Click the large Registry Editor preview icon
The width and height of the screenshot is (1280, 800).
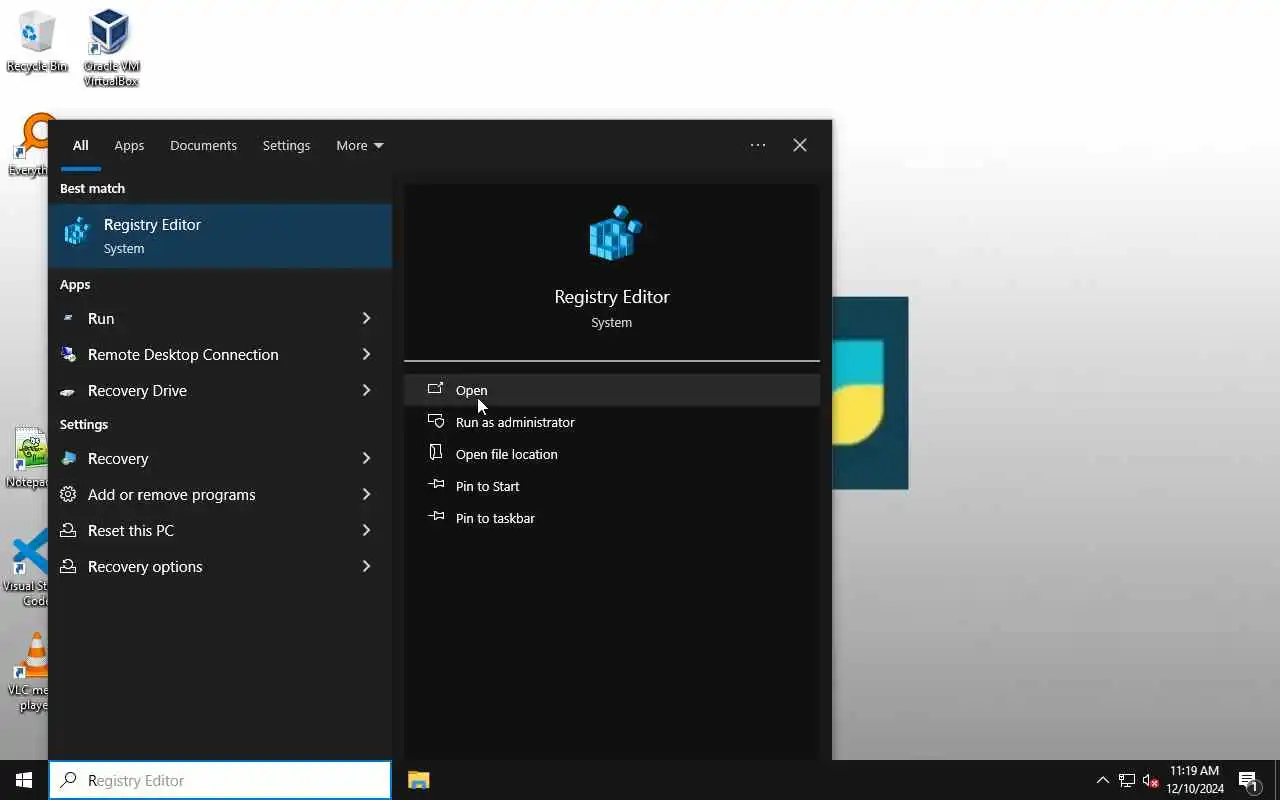(x=614, y=233)
